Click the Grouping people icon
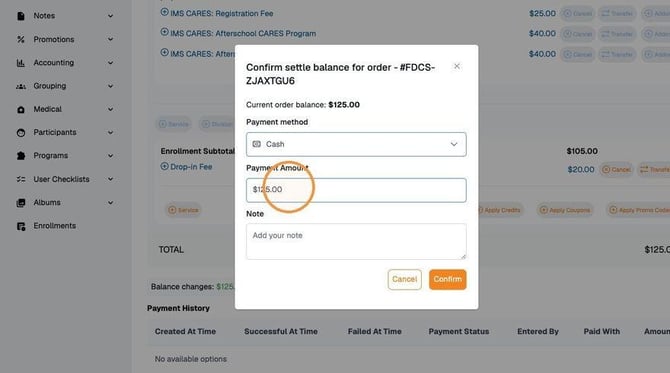The height and width of the screenshot is (373, 670). tap(21, 86)
